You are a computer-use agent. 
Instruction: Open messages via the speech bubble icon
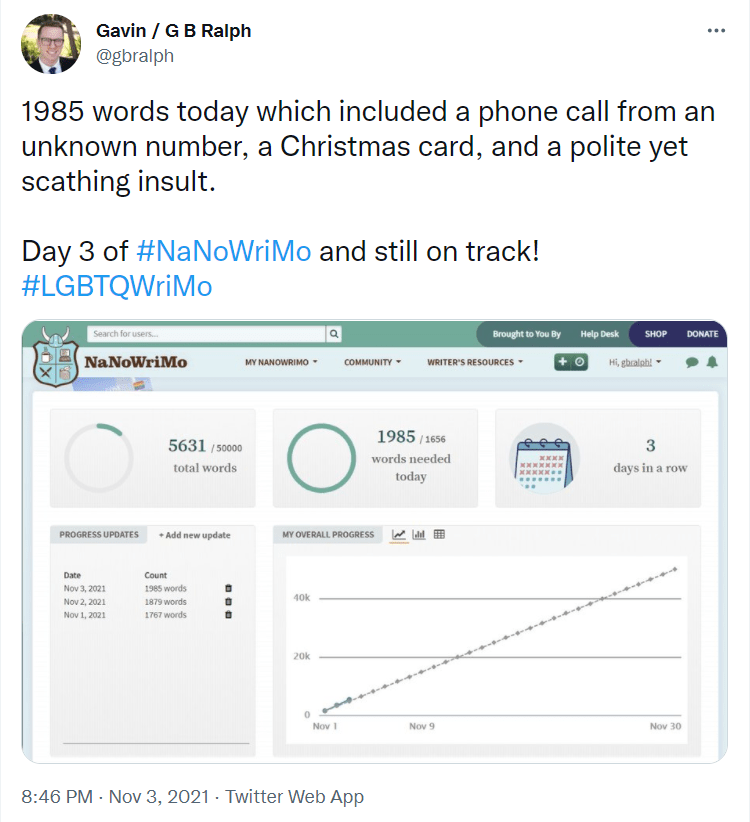coord(691,362)
